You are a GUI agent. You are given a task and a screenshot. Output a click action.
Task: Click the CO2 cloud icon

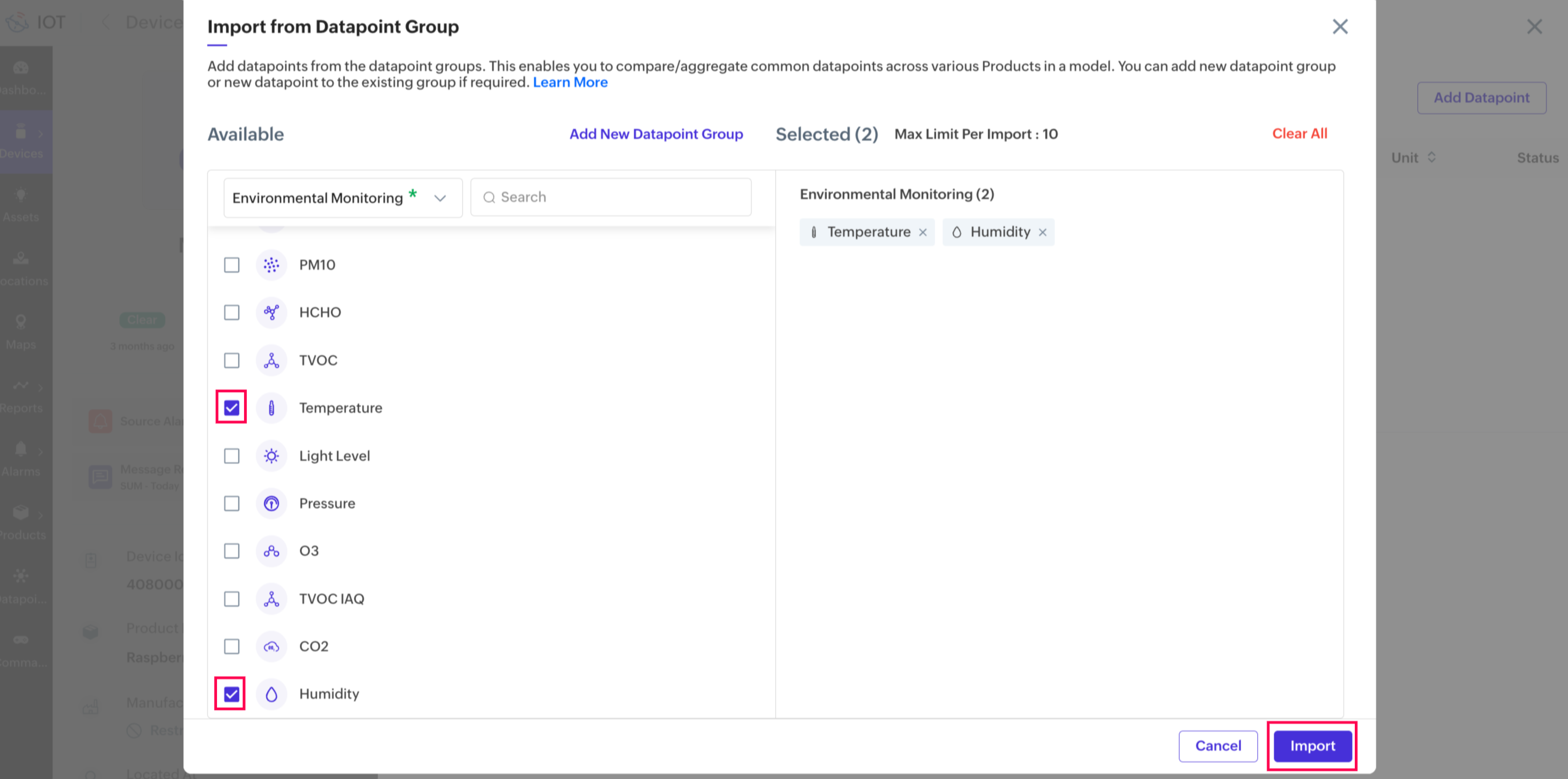pos(271,646)
